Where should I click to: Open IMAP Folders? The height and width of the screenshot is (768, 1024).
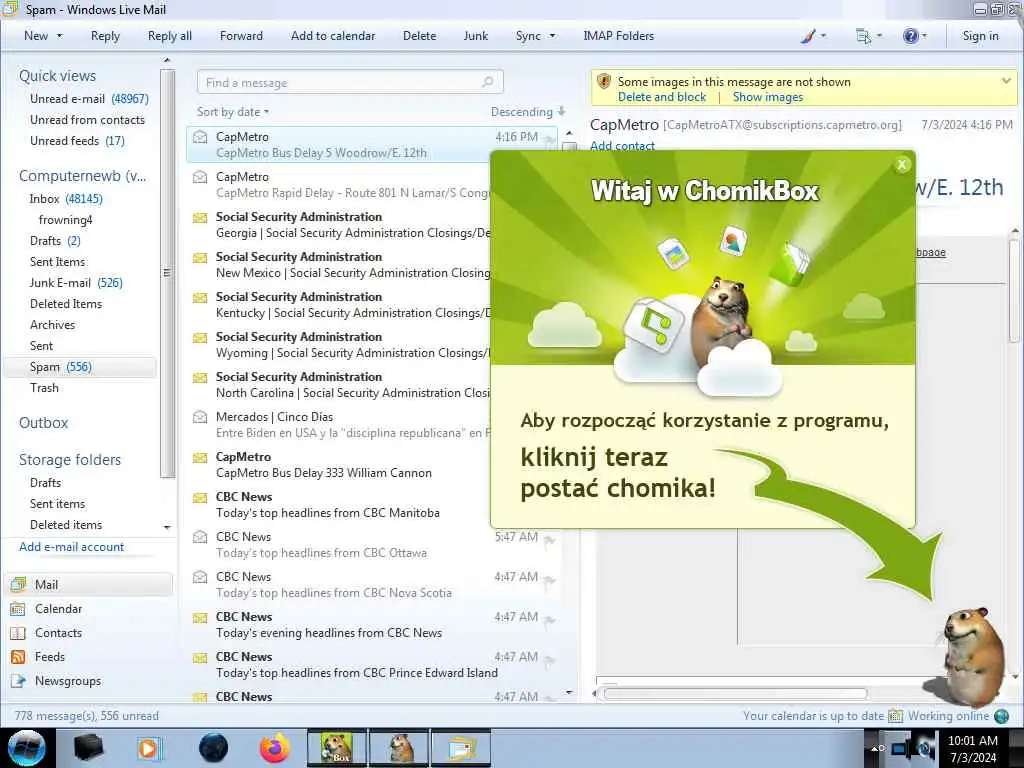(618, 36)
